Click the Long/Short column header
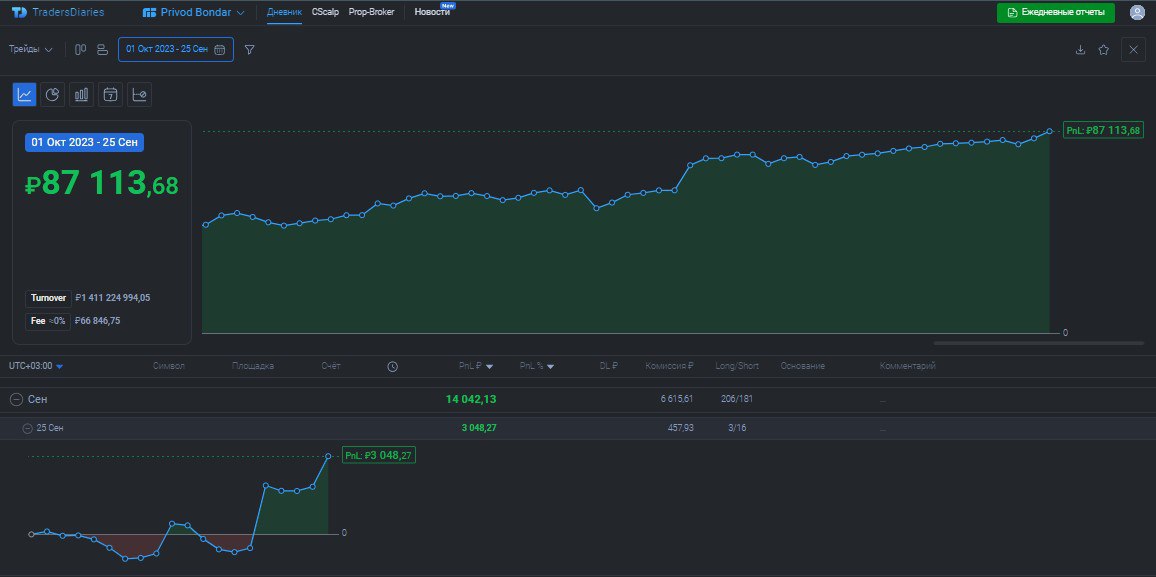The image size is (1156, 577). [737, 366]
